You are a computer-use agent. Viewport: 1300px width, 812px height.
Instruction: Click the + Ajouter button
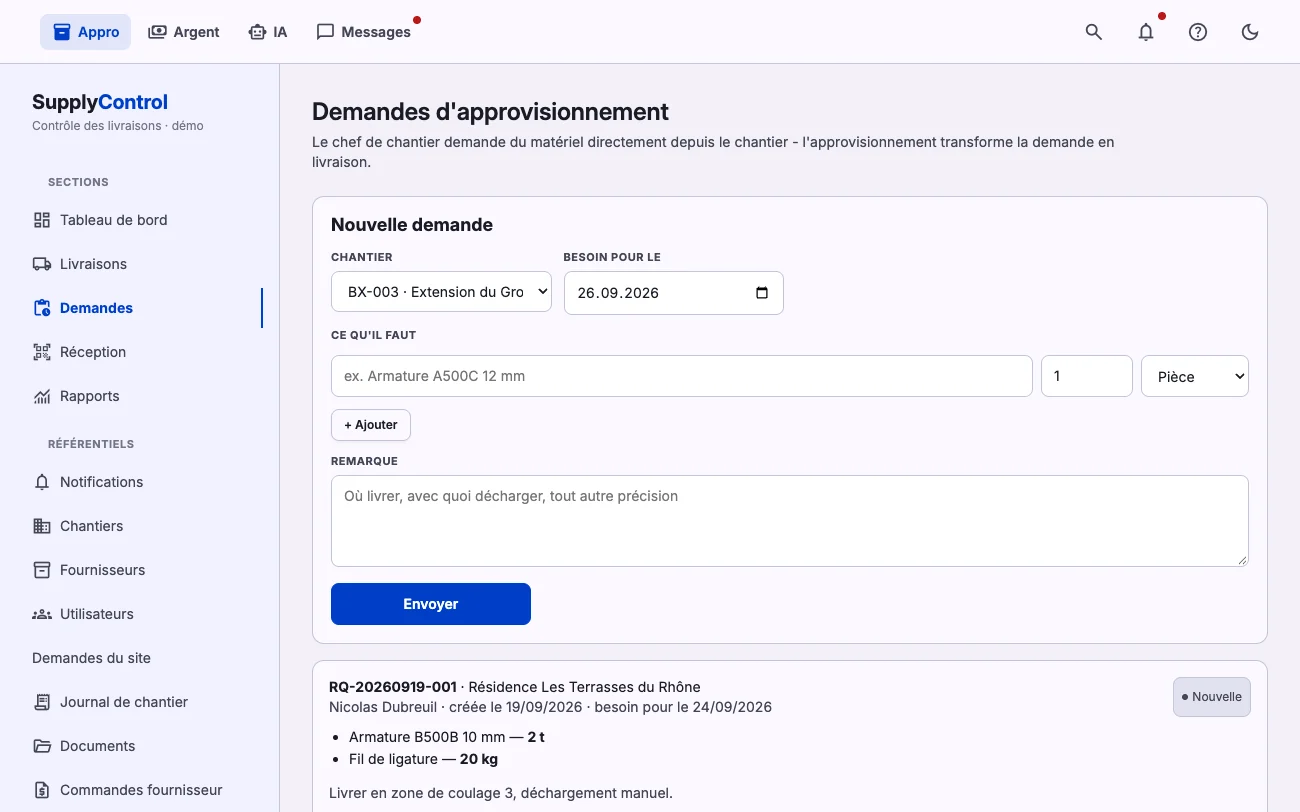tap(371, 425)
